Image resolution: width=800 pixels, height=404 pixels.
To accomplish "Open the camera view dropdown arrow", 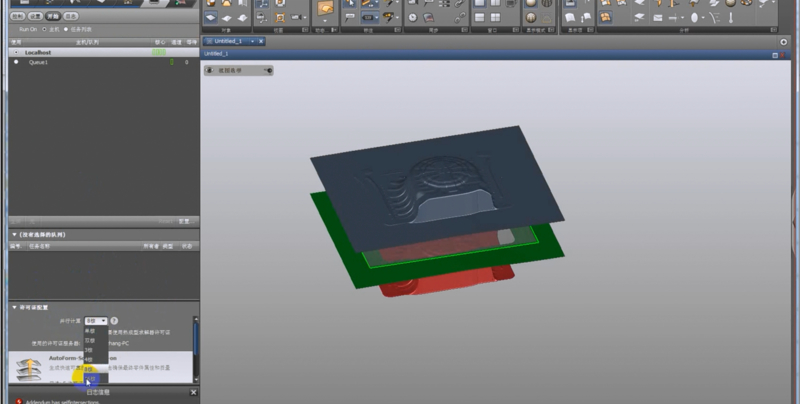I will coord(305,17).
